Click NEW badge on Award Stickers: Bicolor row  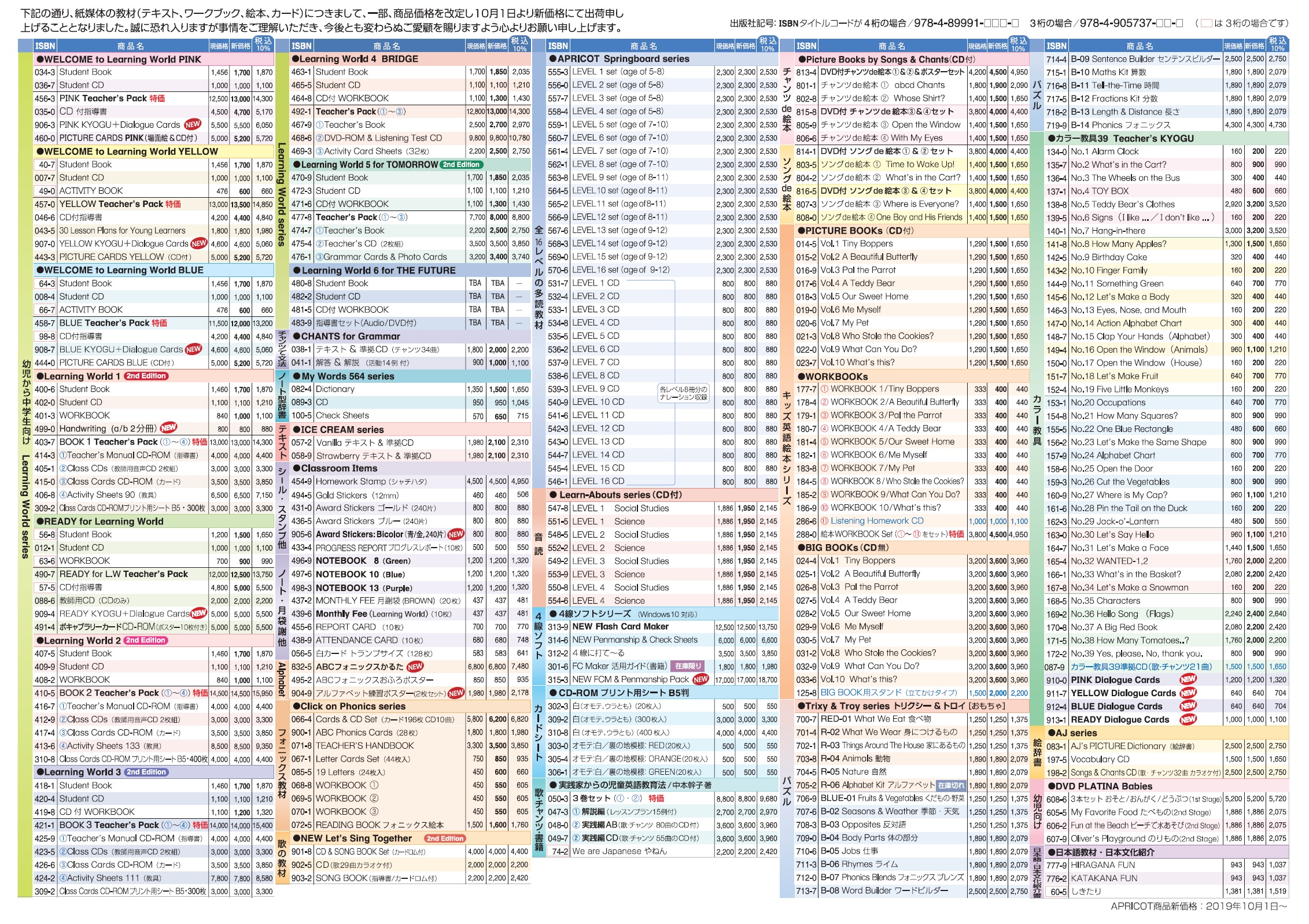[456, 534]
